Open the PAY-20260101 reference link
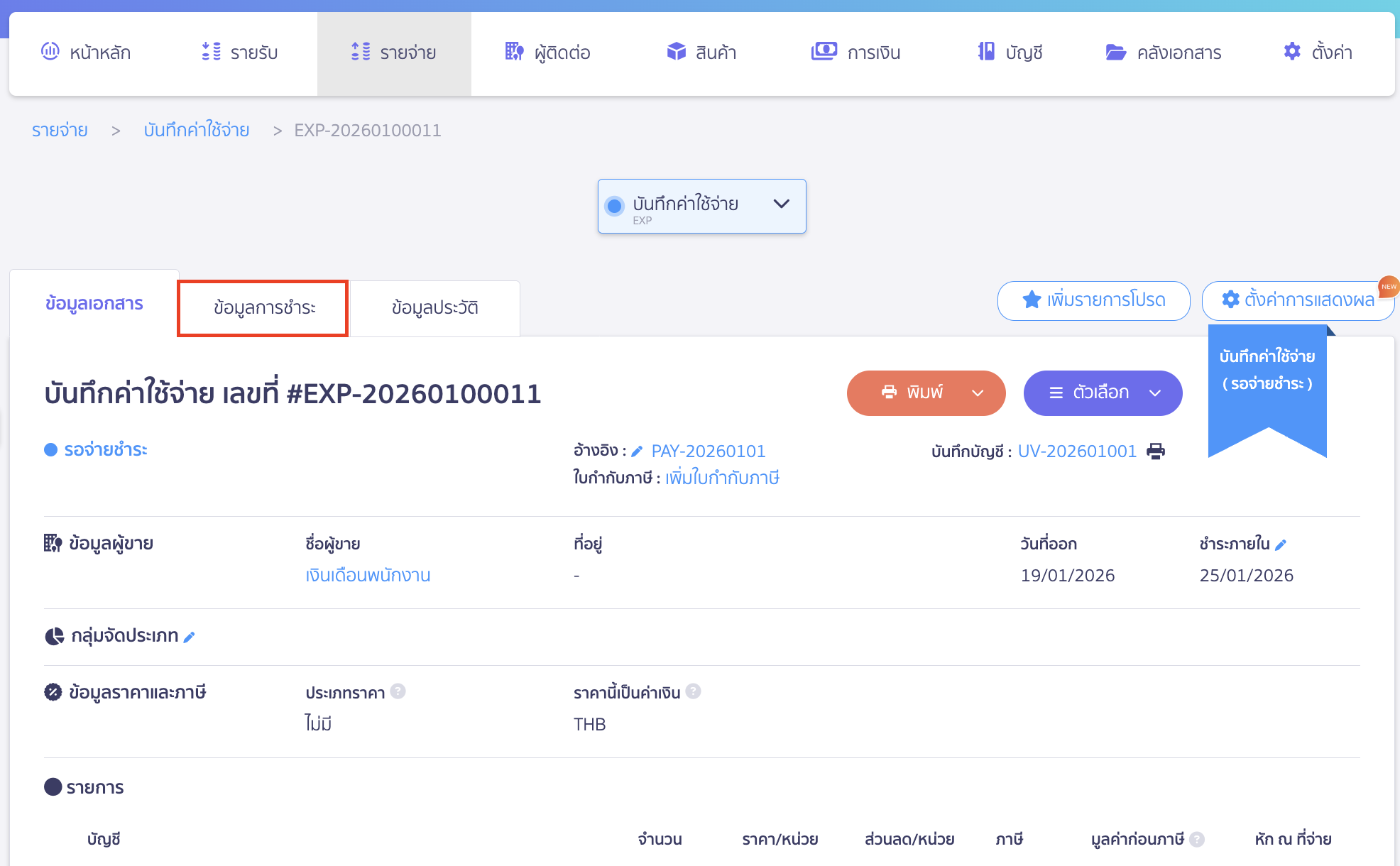Viewport: 1400px width, 866px height. 708,451
